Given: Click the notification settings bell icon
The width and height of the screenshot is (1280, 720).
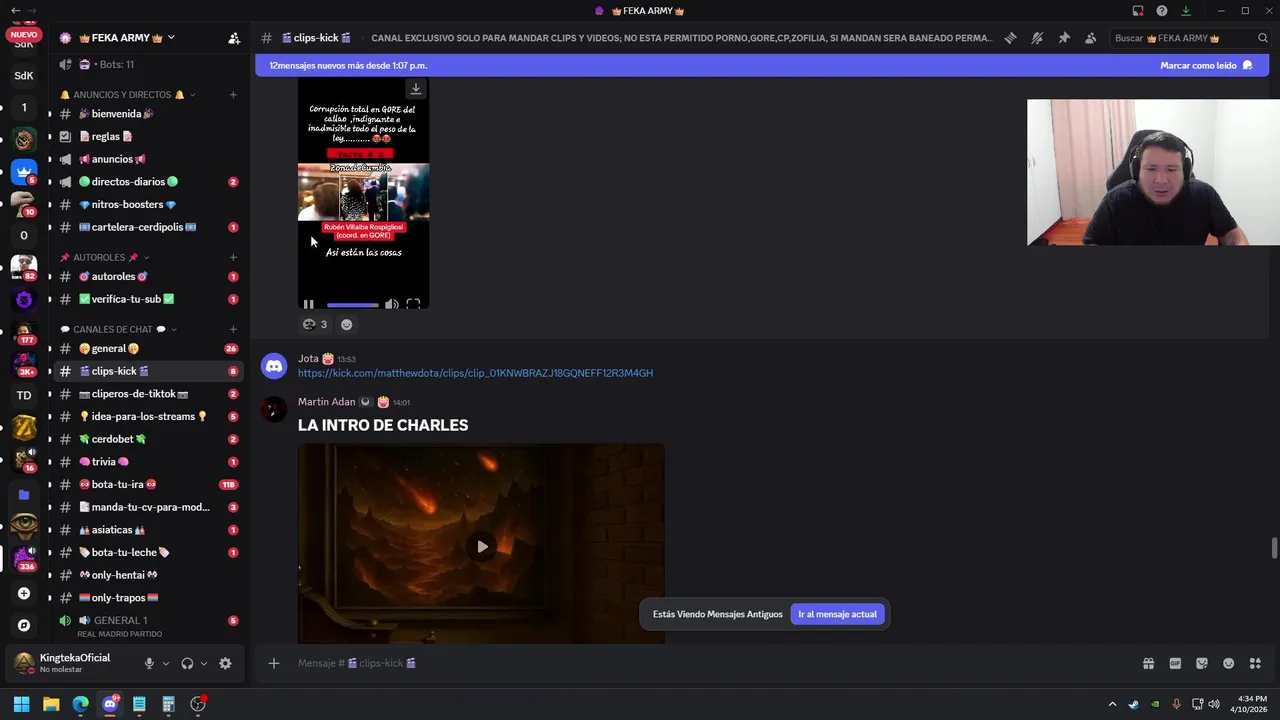Looking at the screenshot, I should (x=1037, y=38).
